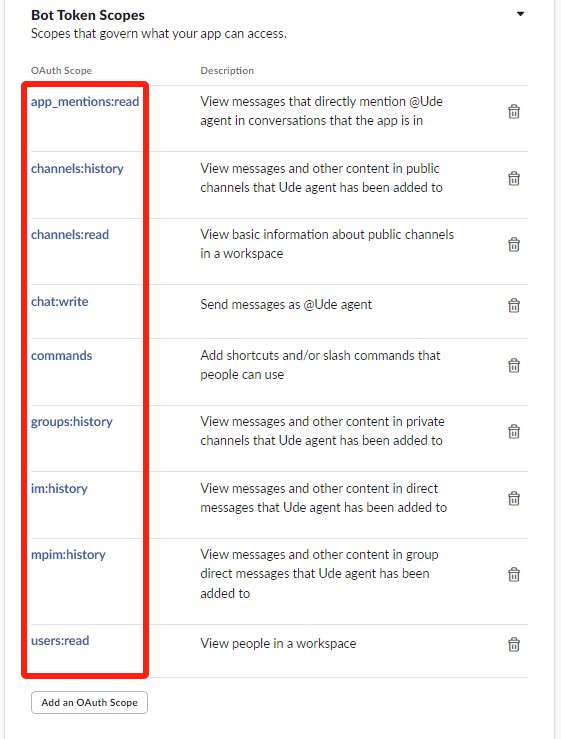Open the chat:write scope link
561x739 pixels.
click(x=59, y=302)
